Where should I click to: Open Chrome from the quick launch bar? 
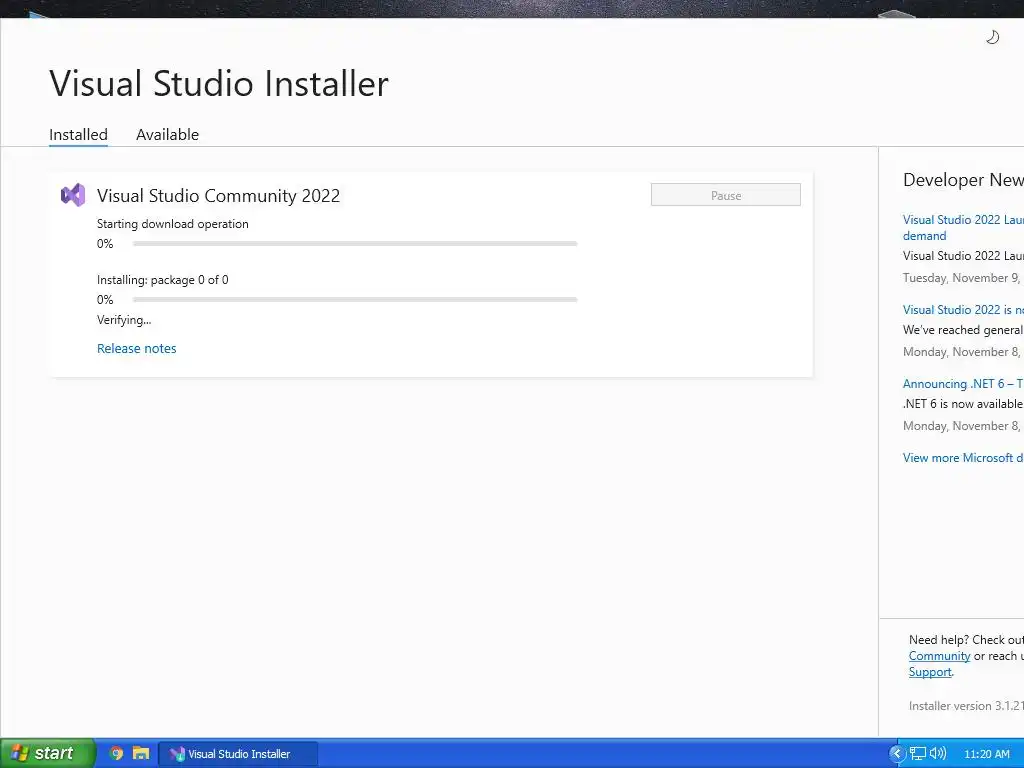[x=116, y=753]
